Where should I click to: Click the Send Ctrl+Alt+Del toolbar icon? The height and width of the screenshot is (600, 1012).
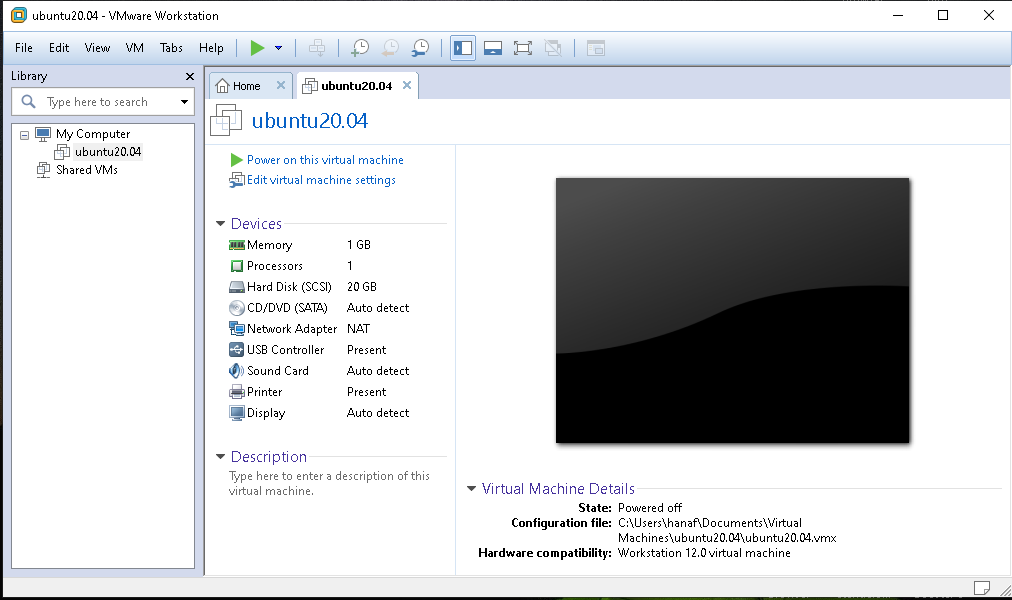tap(317, 48)
